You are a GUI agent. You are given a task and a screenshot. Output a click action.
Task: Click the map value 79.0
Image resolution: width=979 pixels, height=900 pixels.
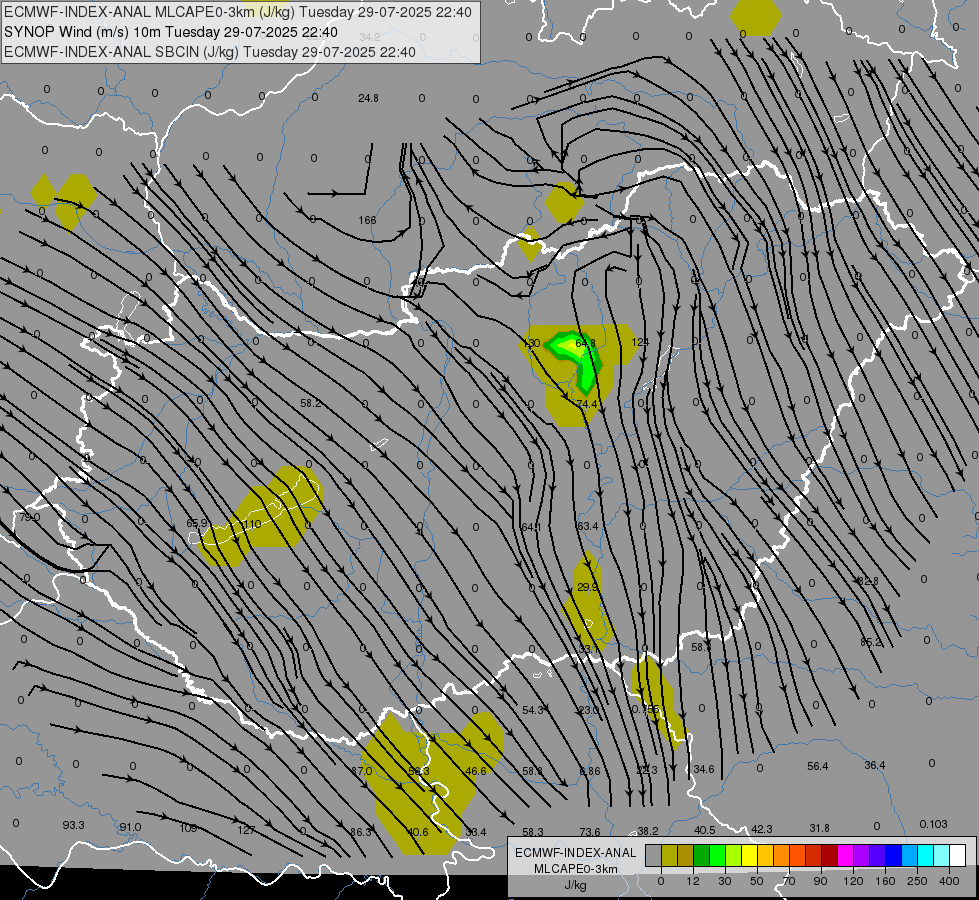29,517
